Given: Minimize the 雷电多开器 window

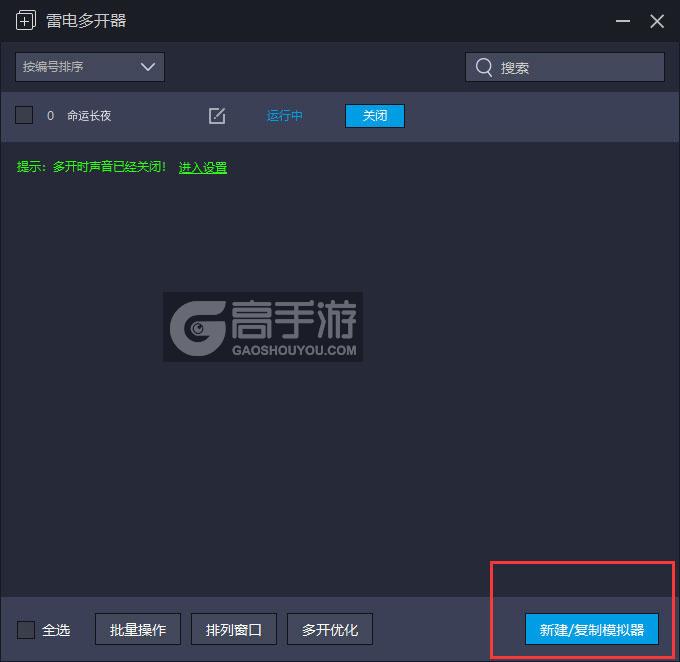Looking at the screenshot, I should (622, 21).
